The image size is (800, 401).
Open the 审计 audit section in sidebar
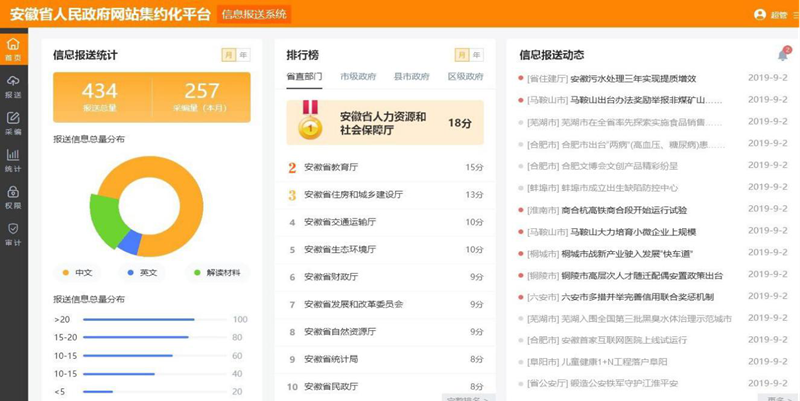pos(13,235)
